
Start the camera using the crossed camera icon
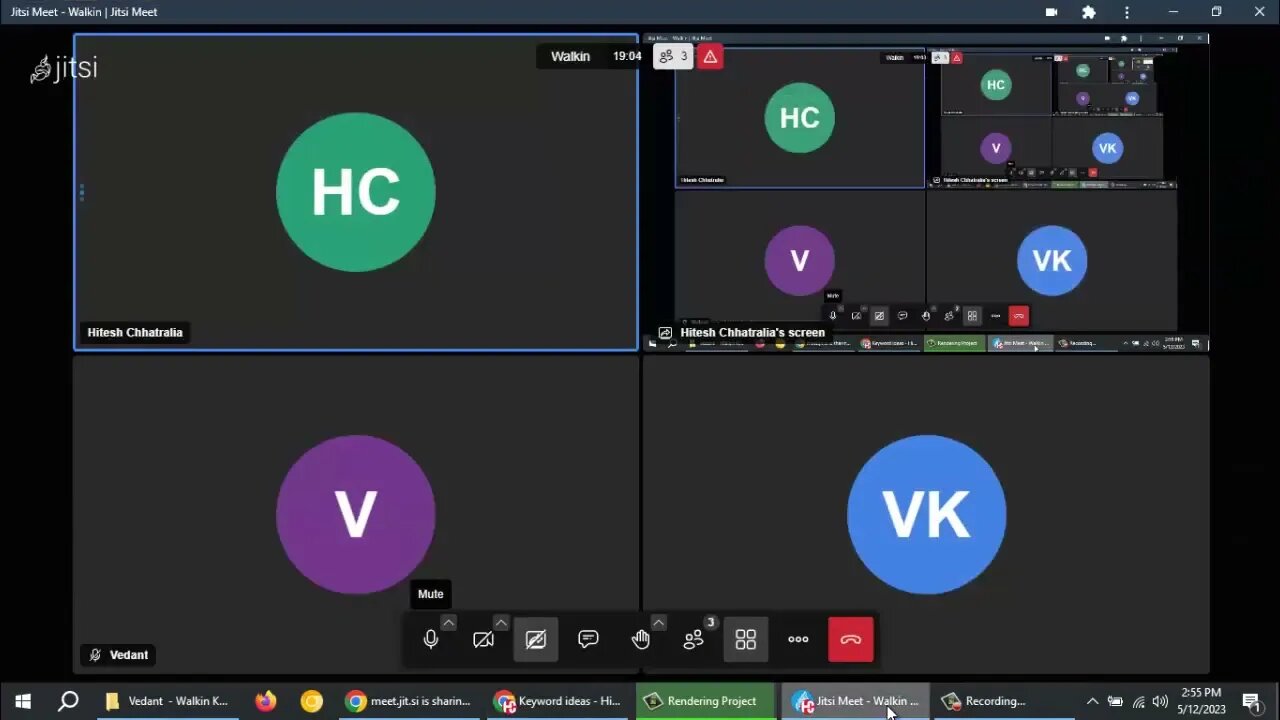(x=483, y=640)
